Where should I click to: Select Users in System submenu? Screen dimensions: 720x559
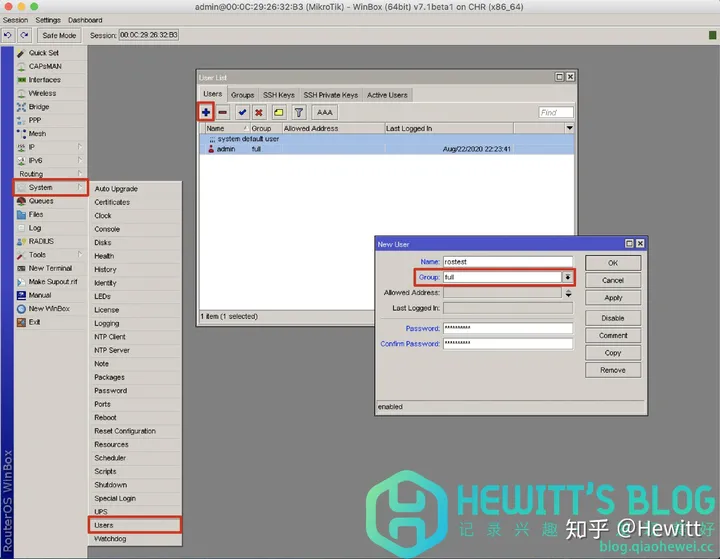click(135, 525)
